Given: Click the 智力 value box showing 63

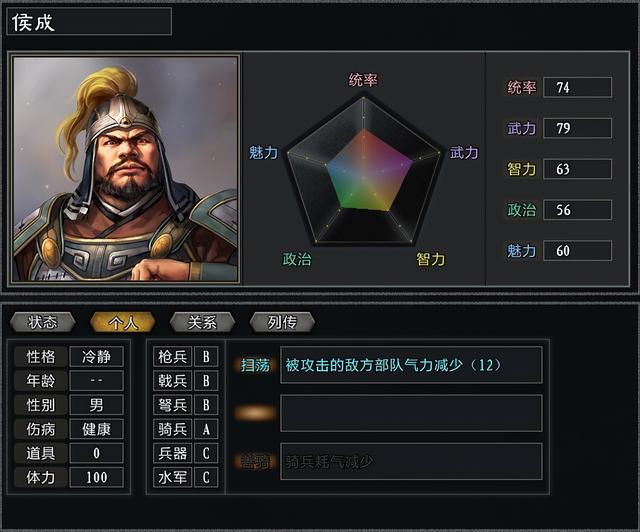Looking at the screenshot, I should (x=577, y=169).
